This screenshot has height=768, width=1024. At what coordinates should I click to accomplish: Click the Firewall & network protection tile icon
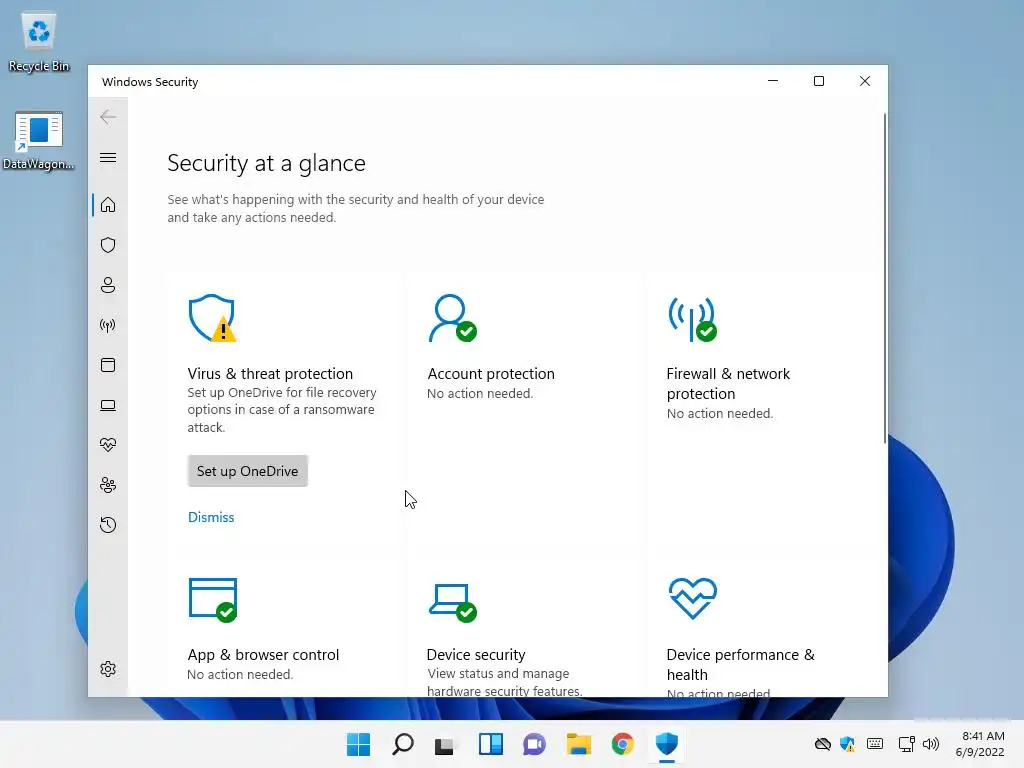click(692, 319)
